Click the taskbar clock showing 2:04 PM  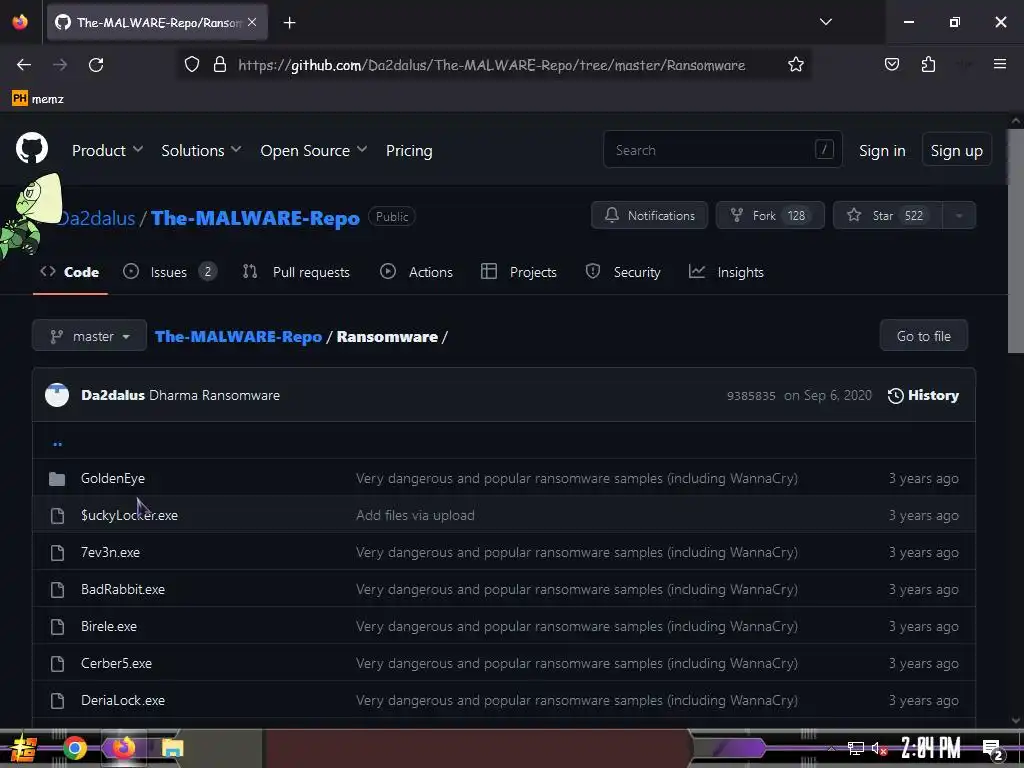(931, 748)
